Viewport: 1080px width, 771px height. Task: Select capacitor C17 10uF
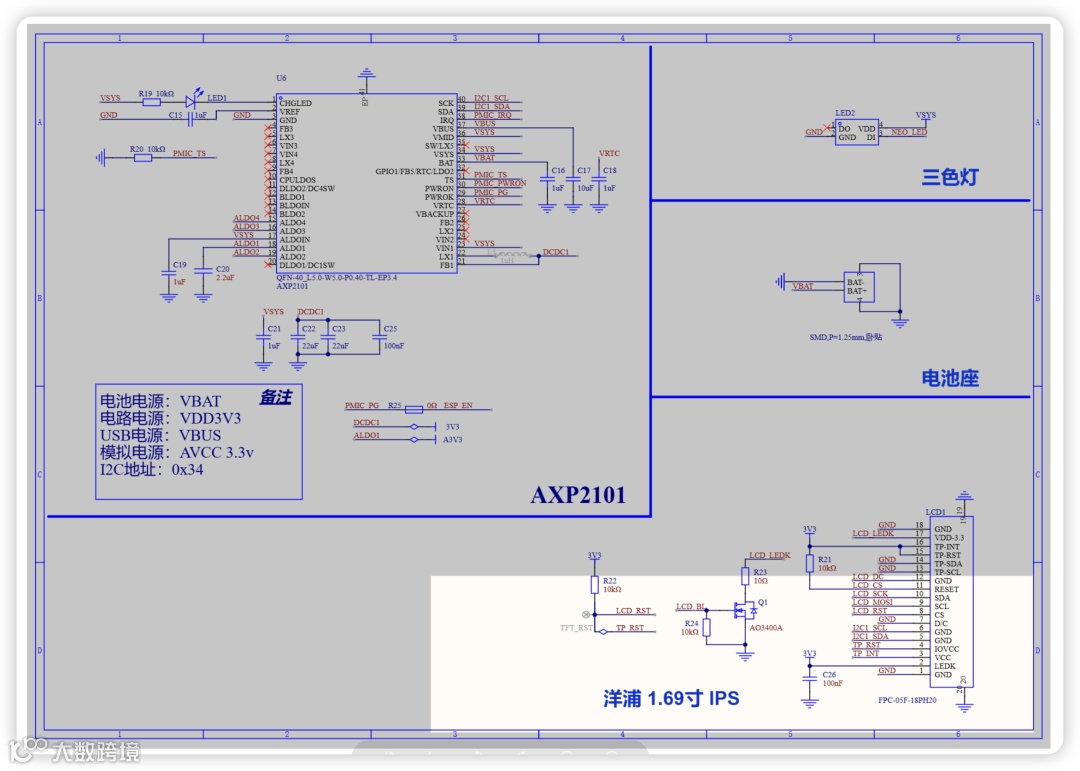tap(573, 179)
